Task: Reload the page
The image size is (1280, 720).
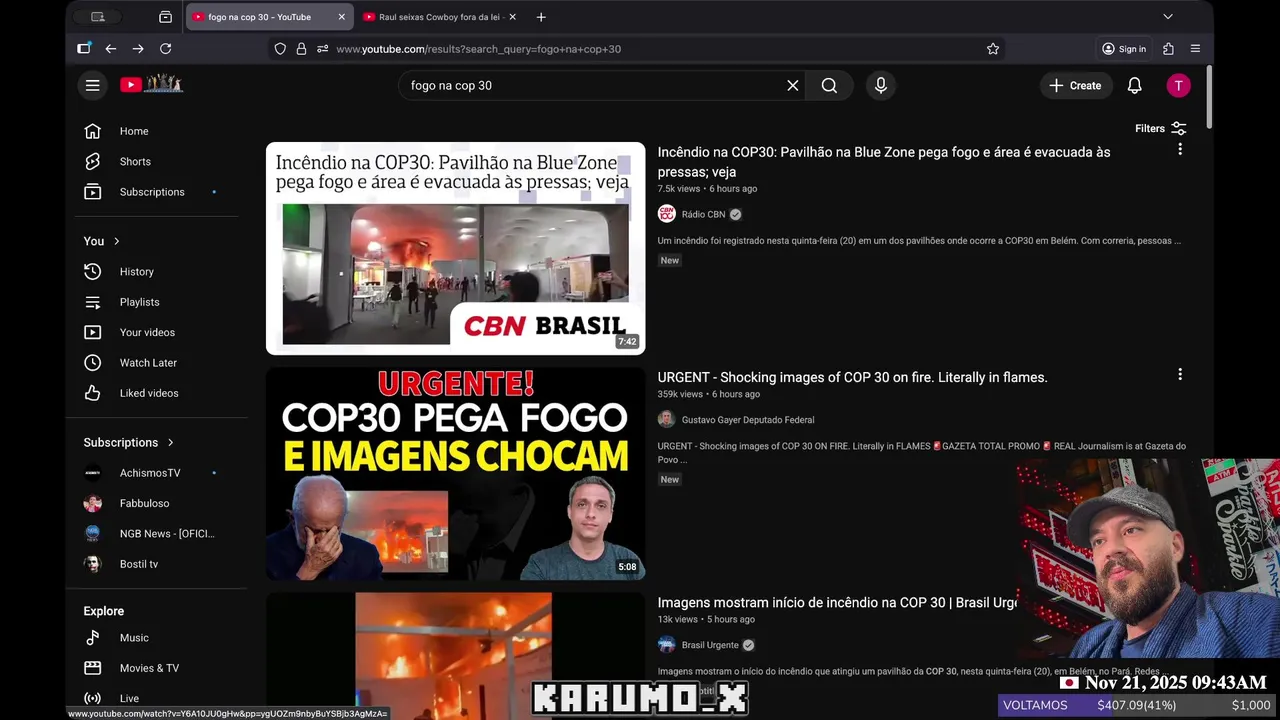Action: (x=166, y=49)
